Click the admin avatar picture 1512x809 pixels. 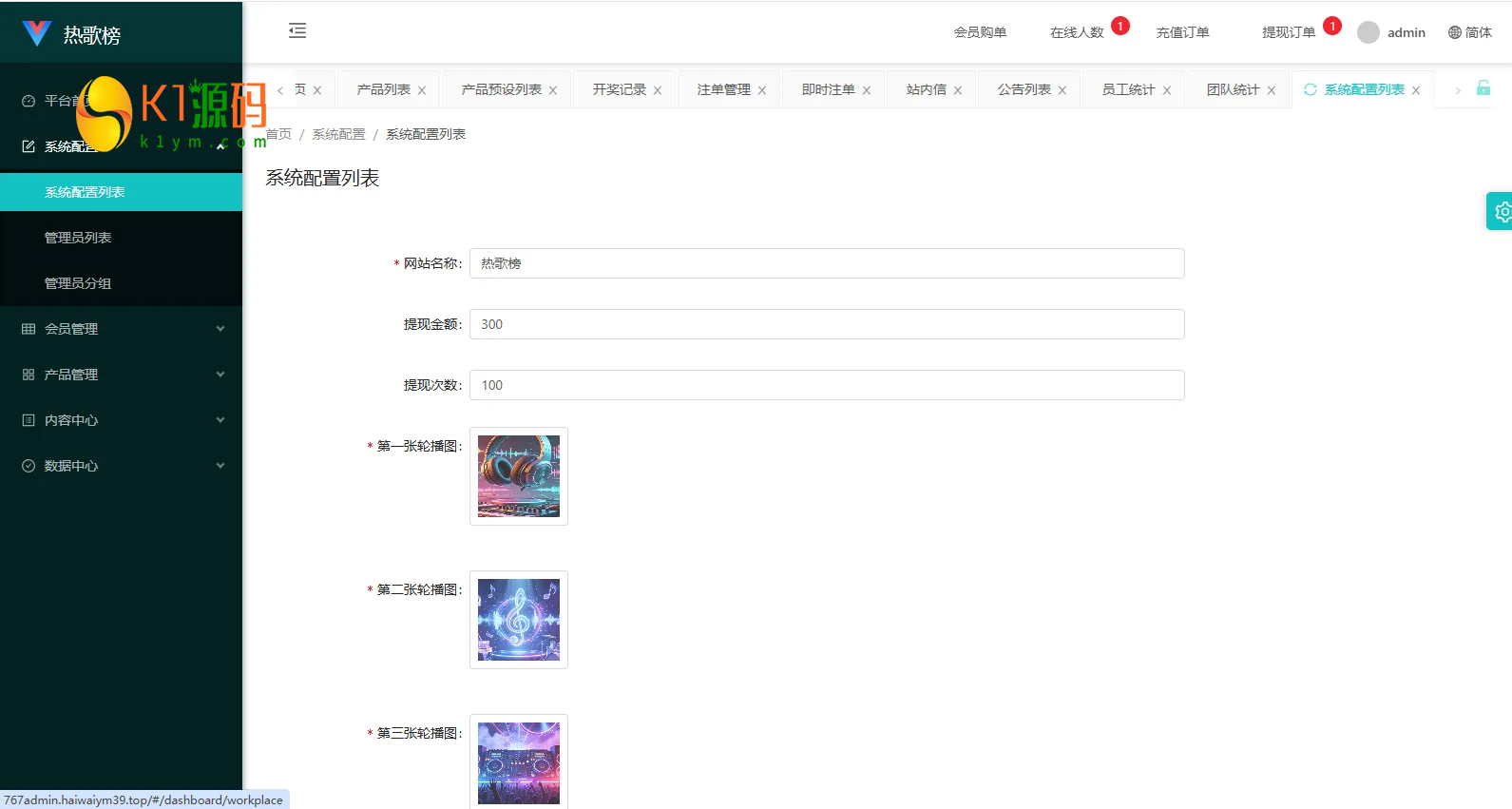pos(1368,32)
